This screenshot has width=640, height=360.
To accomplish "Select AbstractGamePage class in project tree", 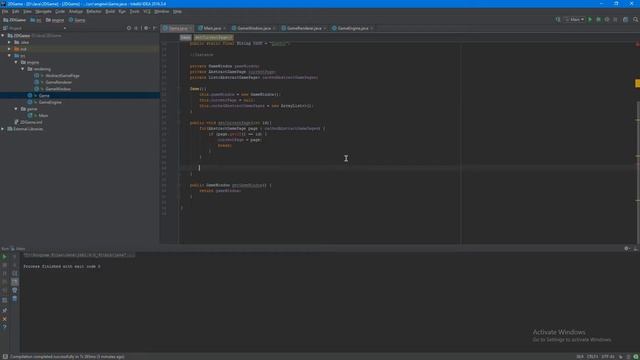I will click(x=62, y=76).
